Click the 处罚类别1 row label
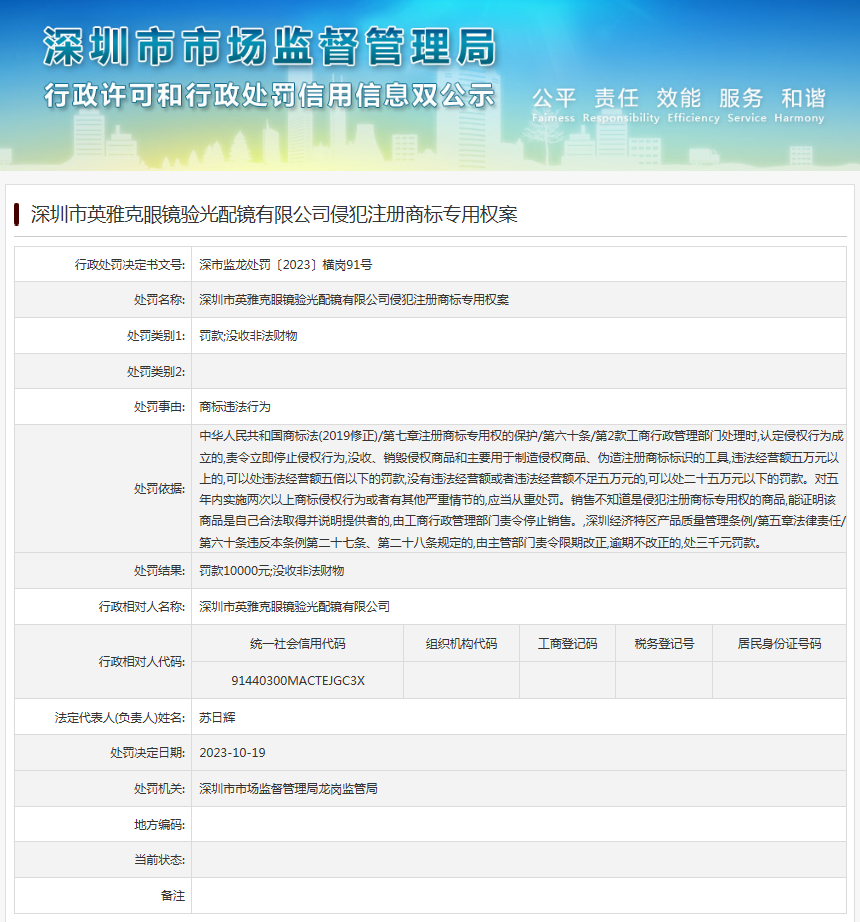Screen dimensions: 860x922 pyautogui.click(x=156, y=336)
